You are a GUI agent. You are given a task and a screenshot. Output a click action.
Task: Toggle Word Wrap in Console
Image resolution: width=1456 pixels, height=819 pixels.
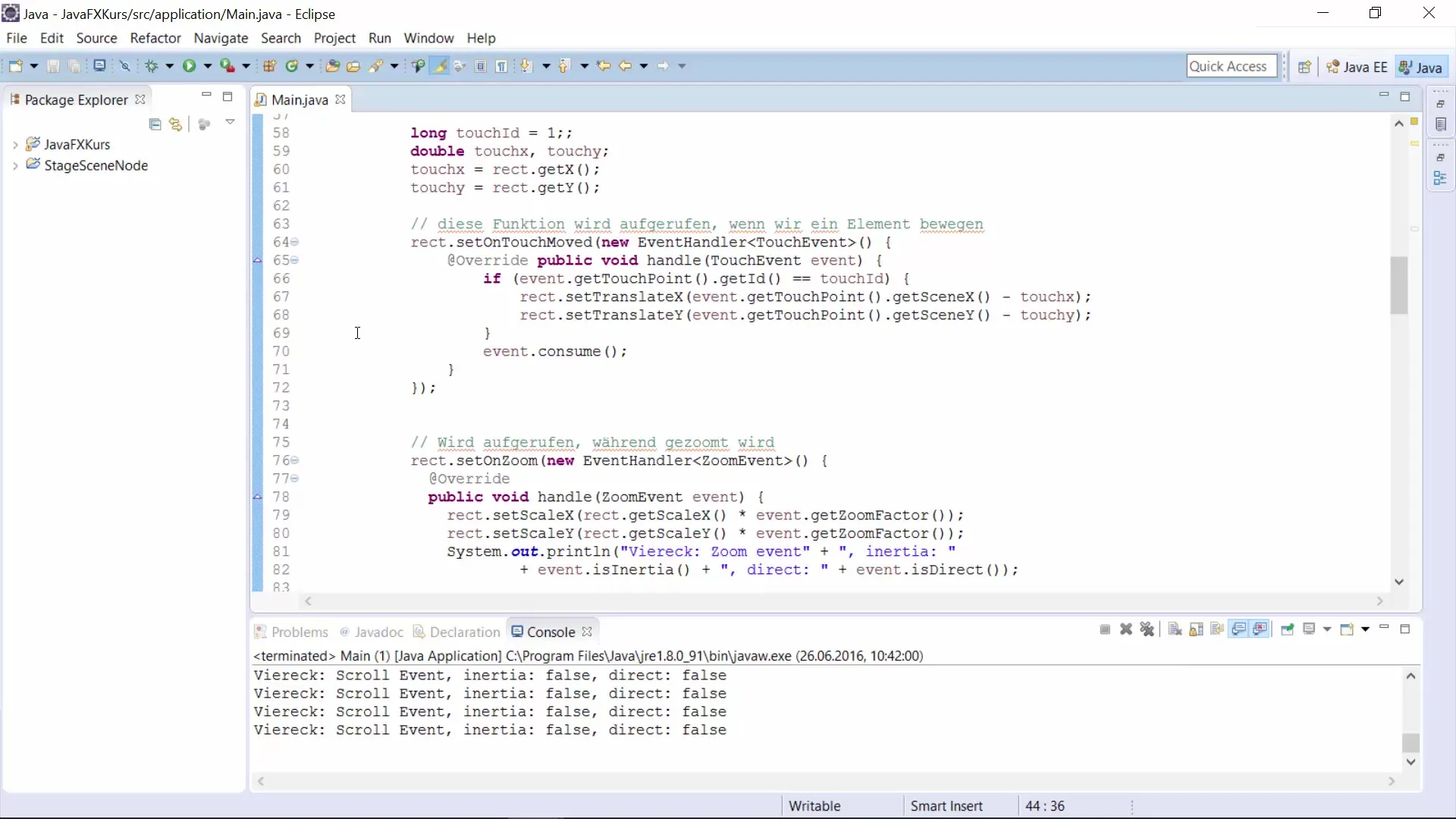coord(1217,629)
